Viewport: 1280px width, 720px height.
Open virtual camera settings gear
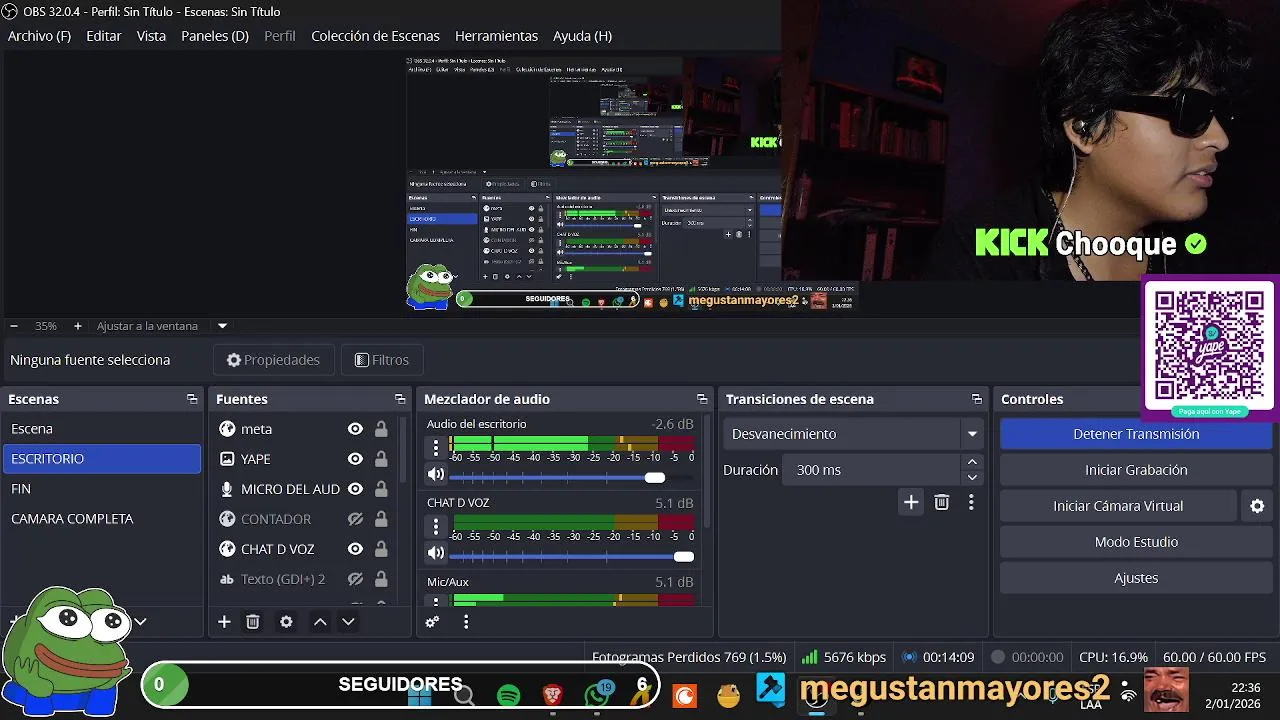[1257, 506]
